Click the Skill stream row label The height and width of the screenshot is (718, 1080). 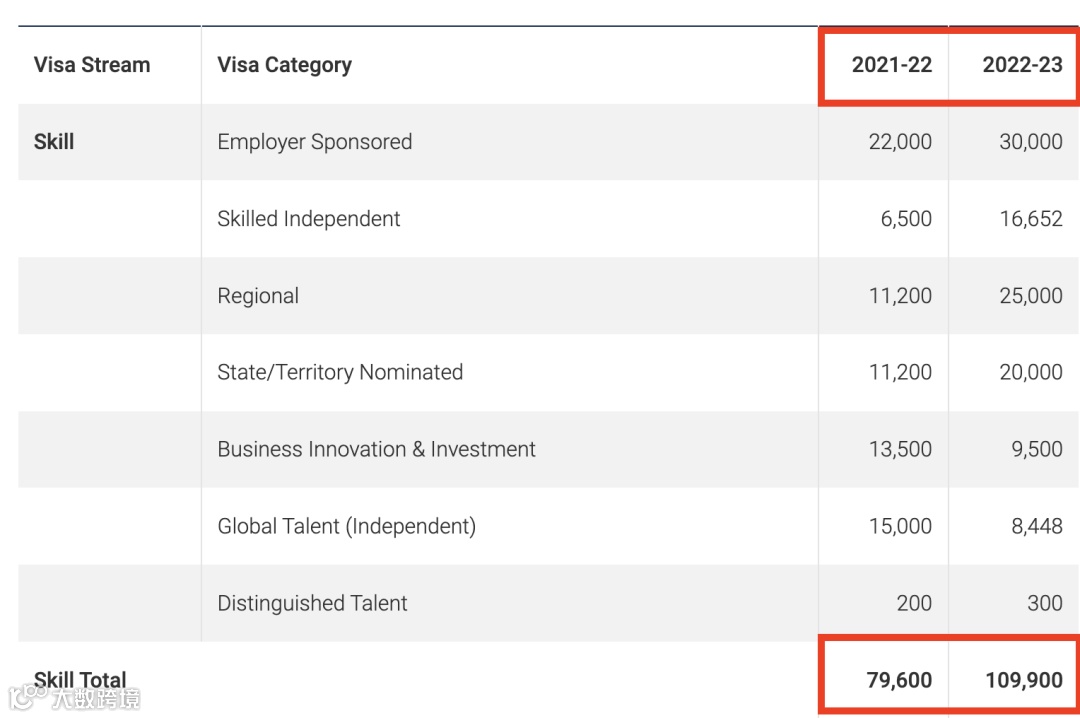pos(54,142)
